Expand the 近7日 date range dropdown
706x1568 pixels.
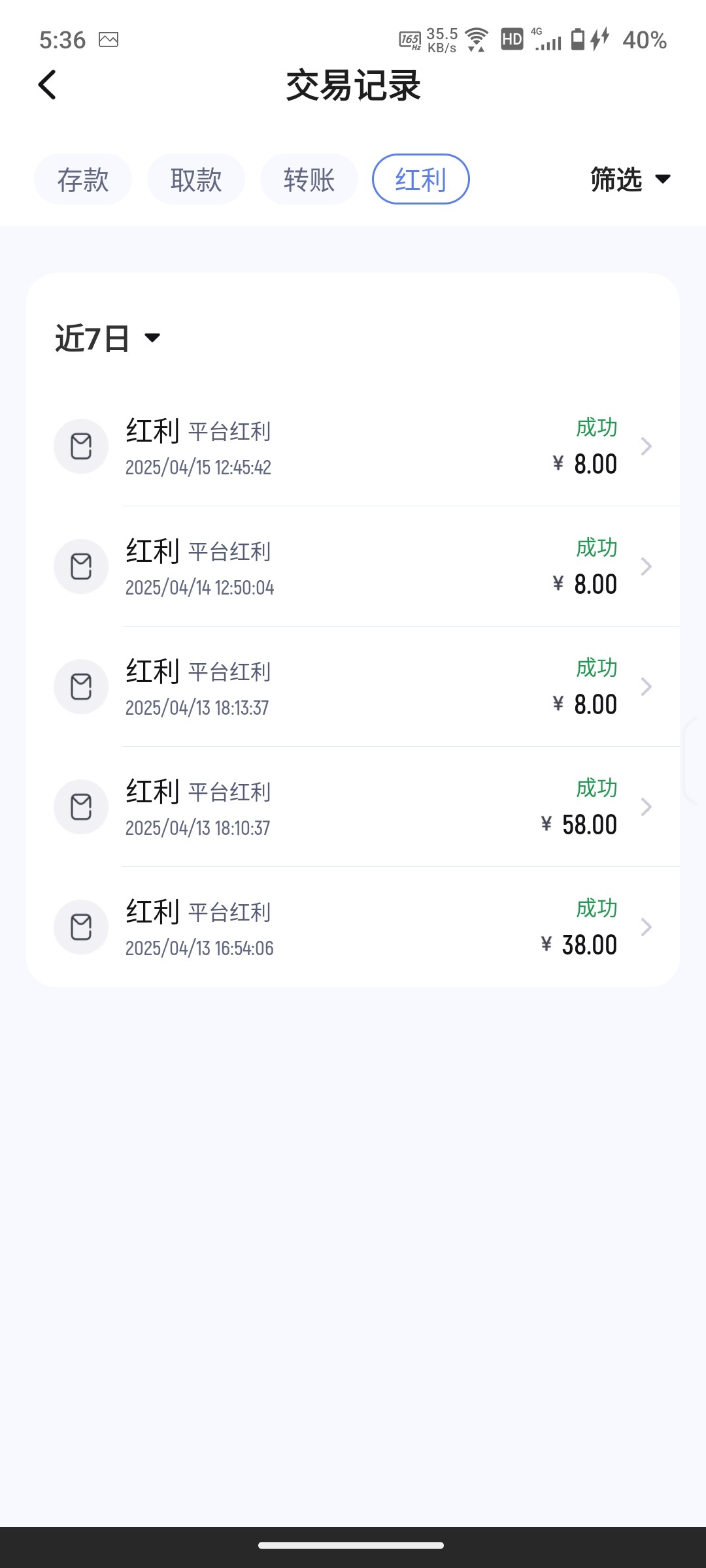(108, 338)
